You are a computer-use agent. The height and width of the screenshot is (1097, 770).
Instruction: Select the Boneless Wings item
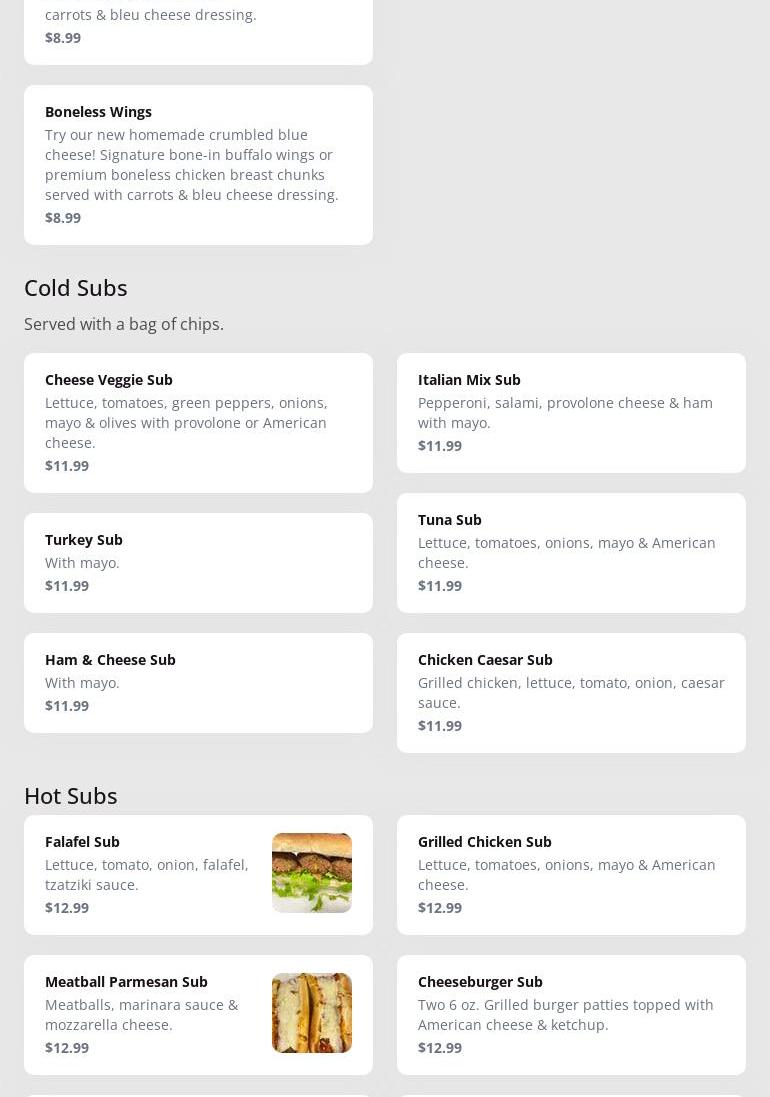(x=98, y=112)
